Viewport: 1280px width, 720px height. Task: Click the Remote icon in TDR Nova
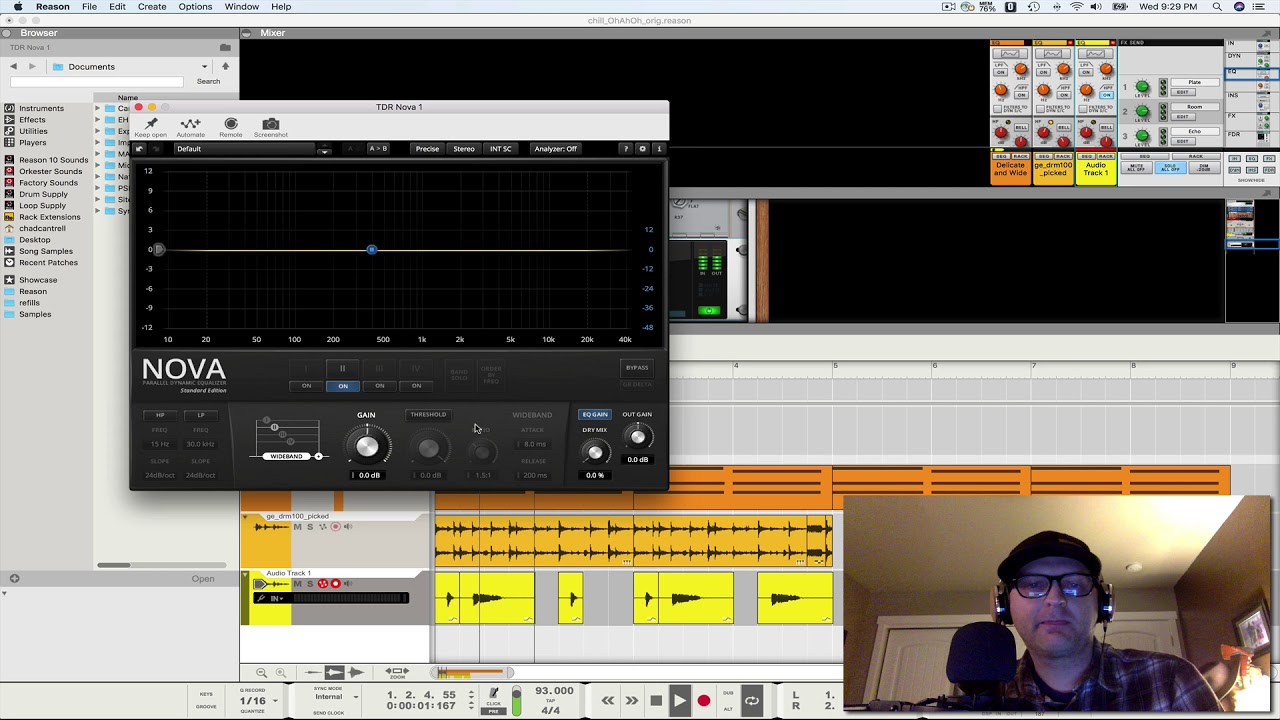pyautogui.click(x=231, y=124)
